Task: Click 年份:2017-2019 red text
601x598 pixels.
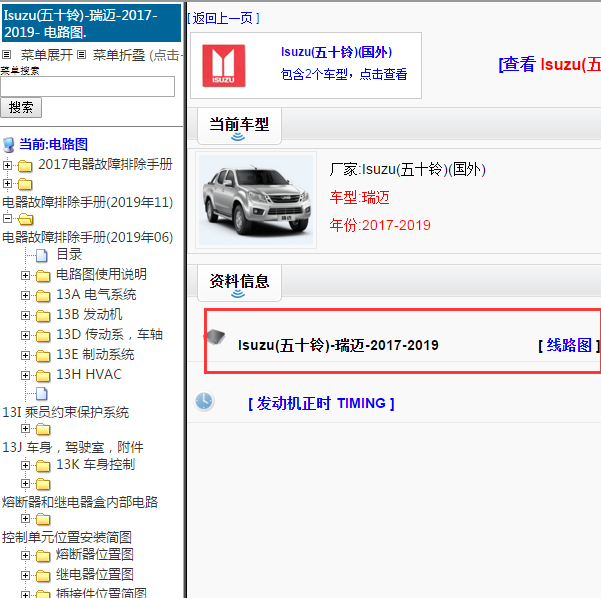Action: 380,225
